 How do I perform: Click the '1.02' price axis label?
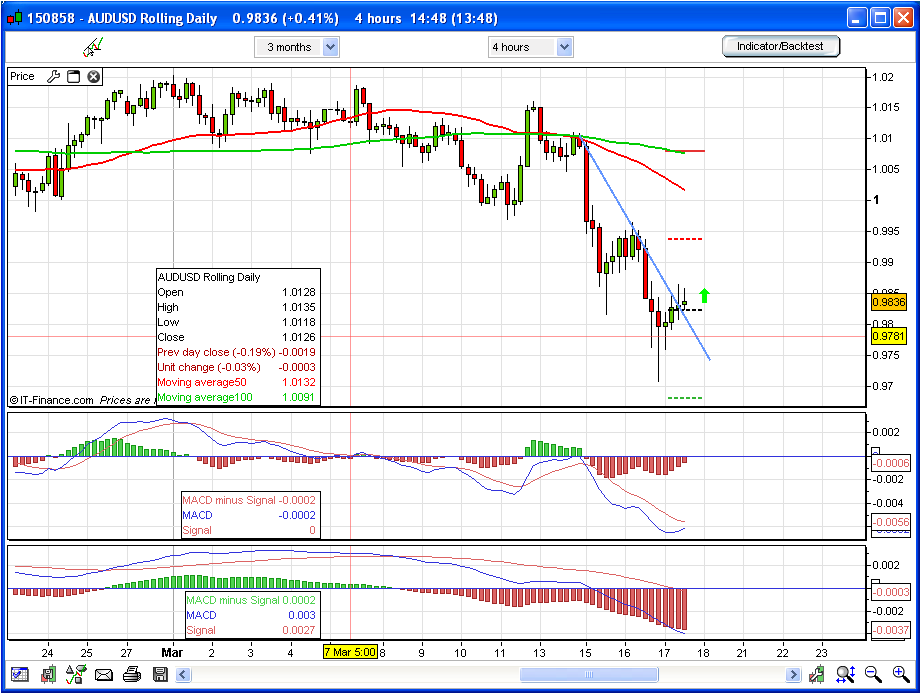(883, 77)
